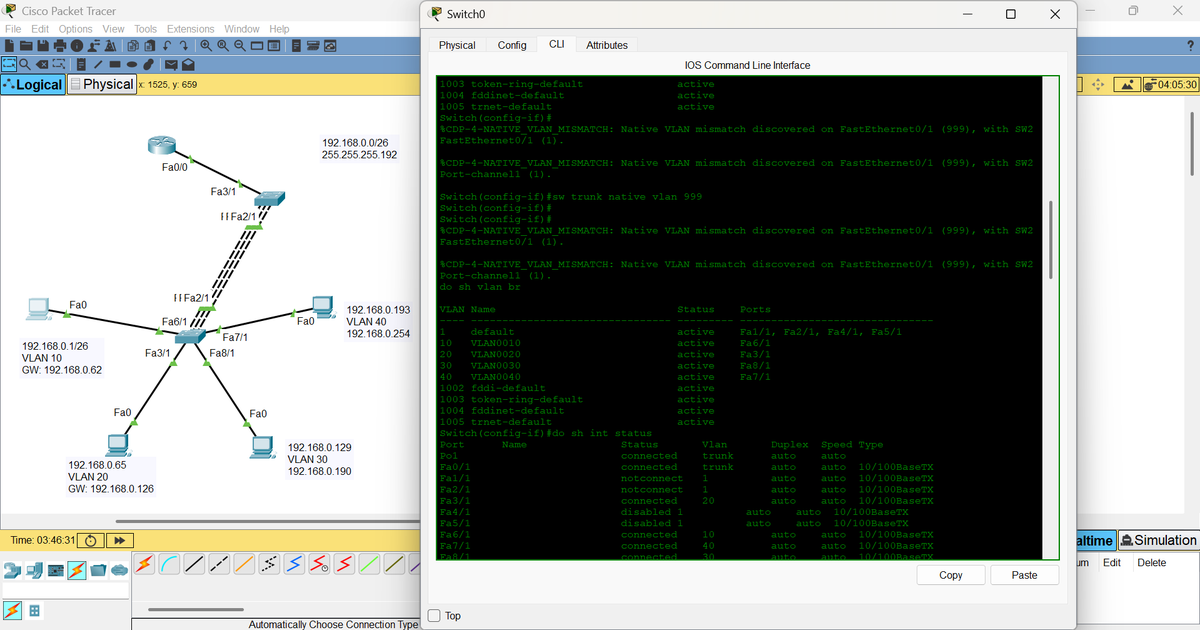Switch to Physical workspace view
1200x630 pixels.
point(101,85)
